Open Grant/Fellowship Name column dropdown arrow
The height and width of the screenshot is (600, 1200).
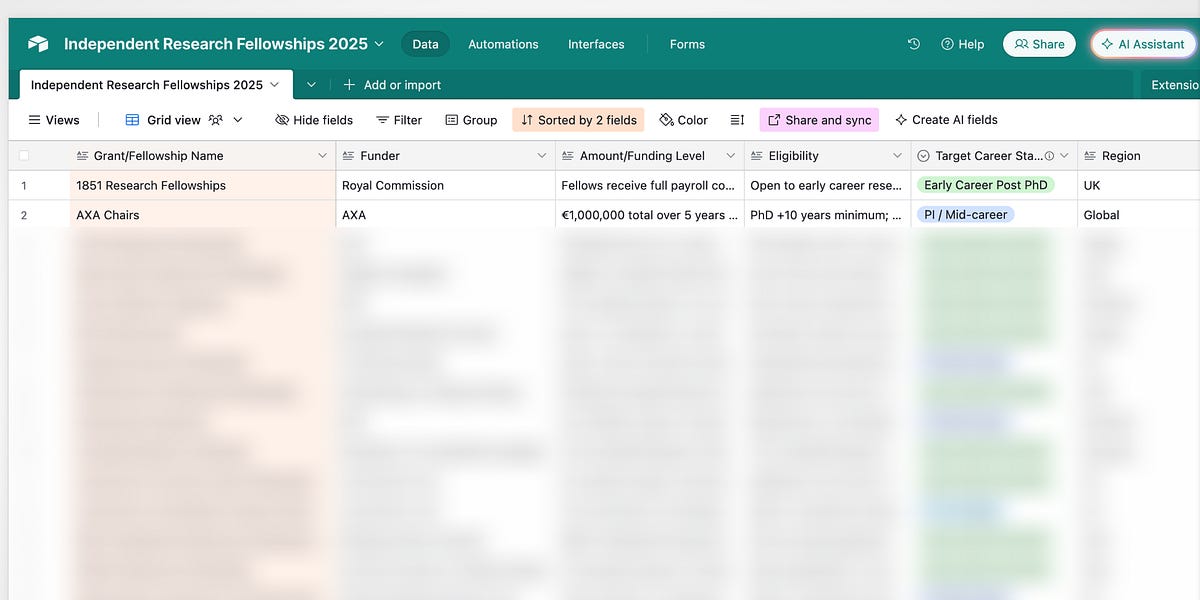pyautogui.click(x=322, y=156)
